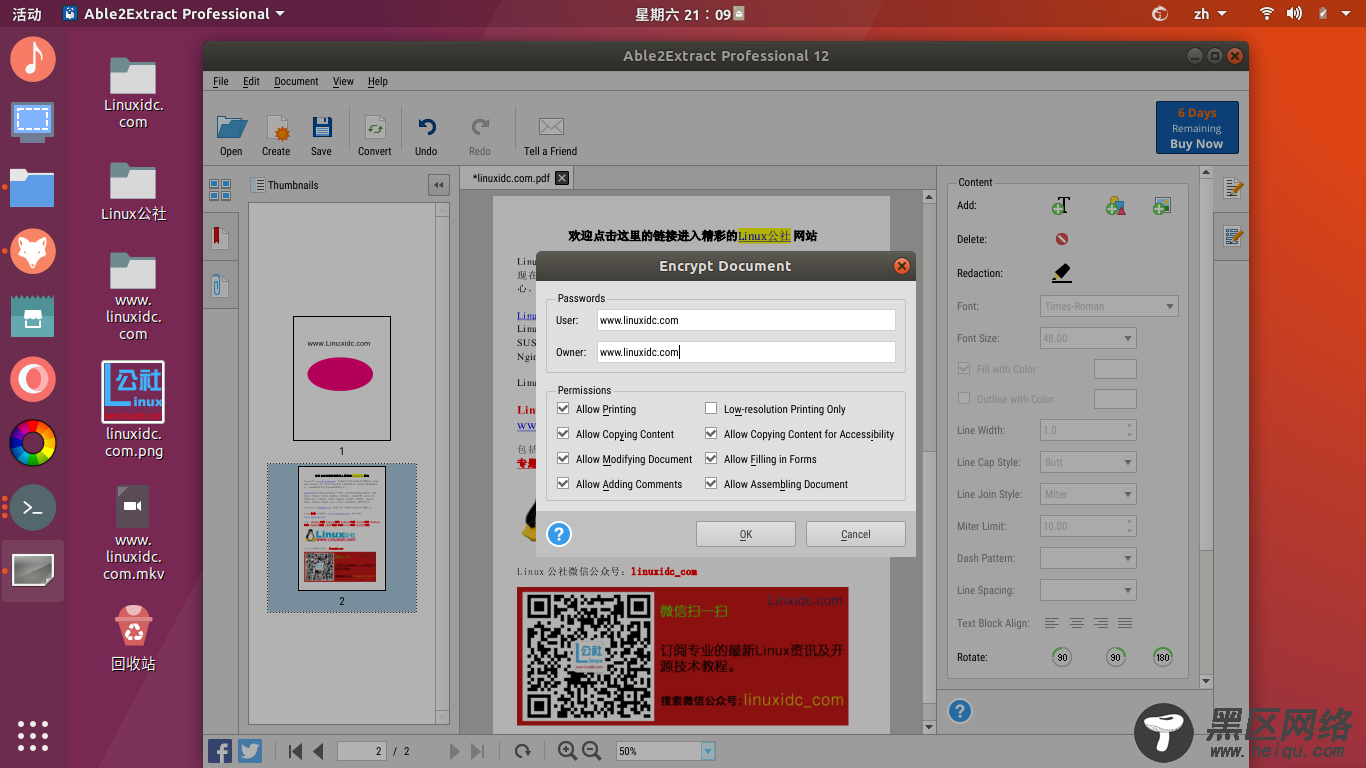The width and height of the screenshot is (1366, 768).
Task: Cancel the Encrypt Document dialog
Action: (856, 534)
